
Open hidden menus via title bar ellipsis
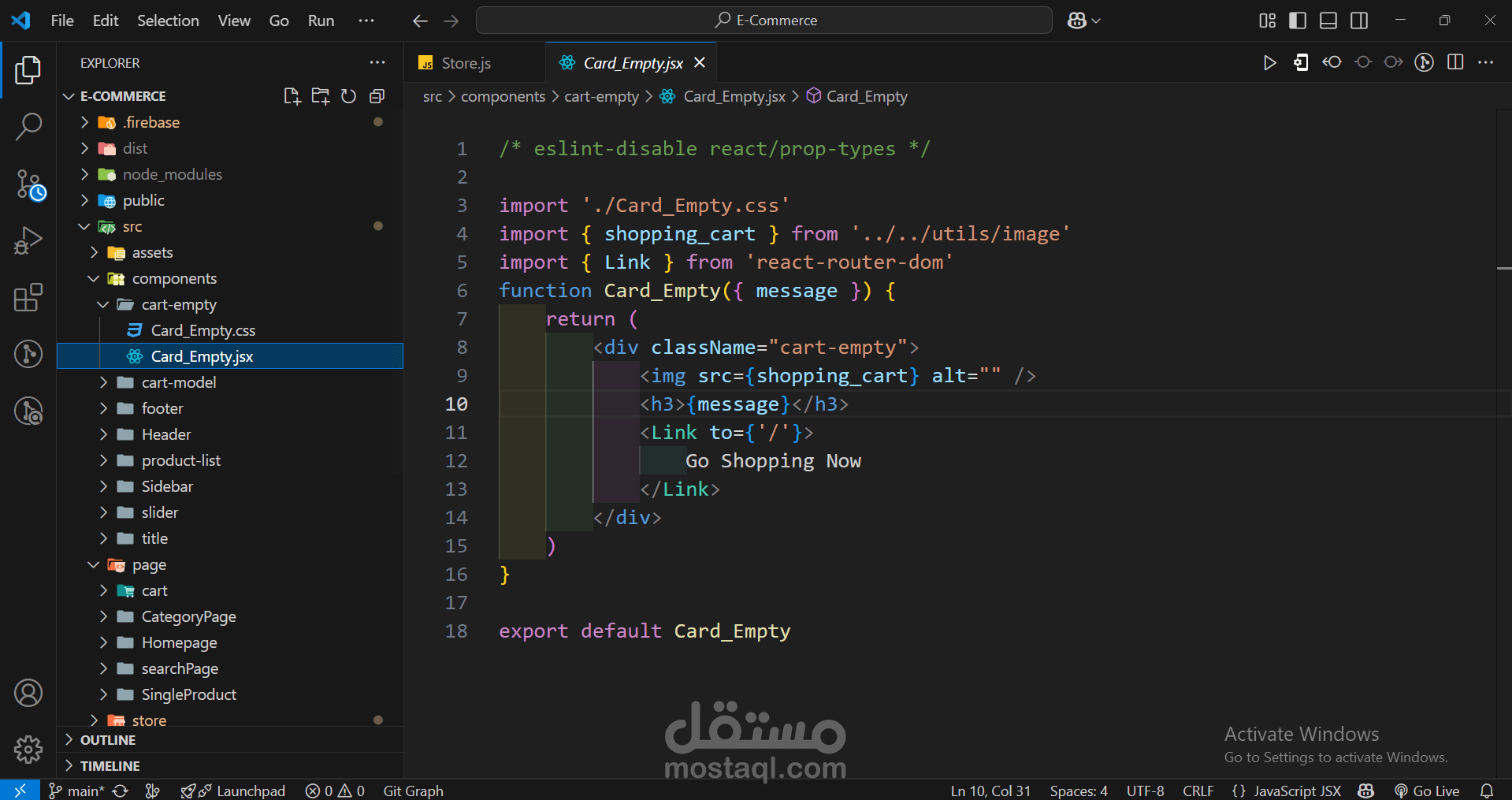(x=366, y=20)
